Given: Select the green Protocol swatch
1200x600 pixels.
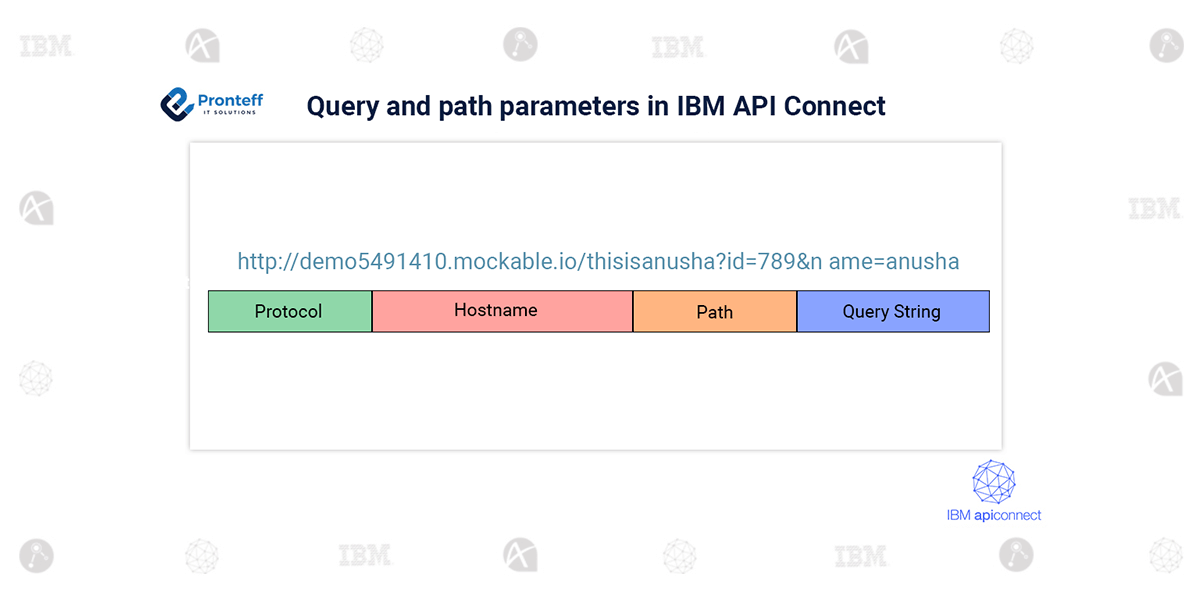Looking at the screenshot, I should coord(289,311).
